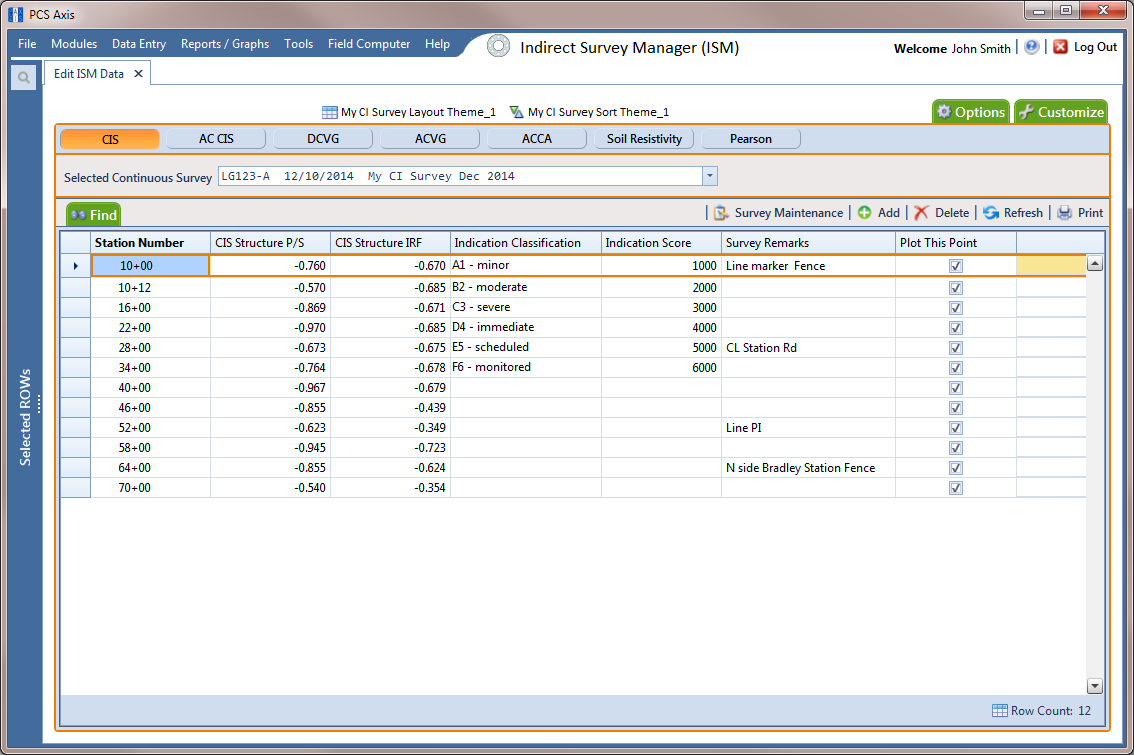Switch to the ACVG survey tab
1134x755 pixels.
[x=430, y=139]
